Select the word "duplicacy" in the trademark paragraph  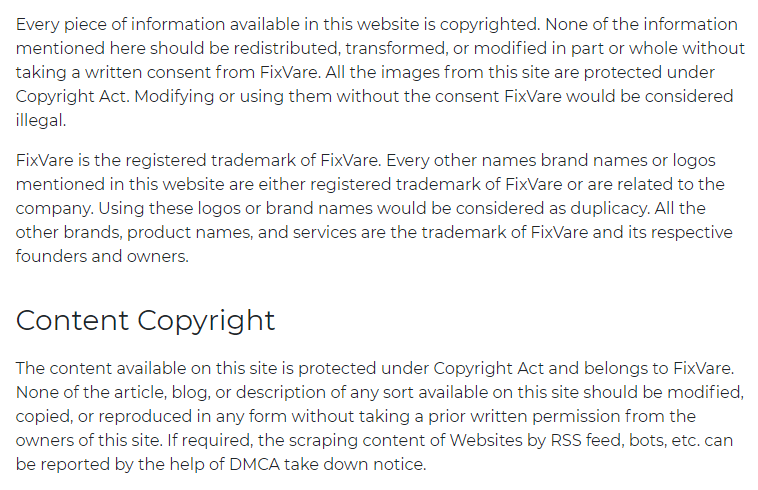point(609,209)
